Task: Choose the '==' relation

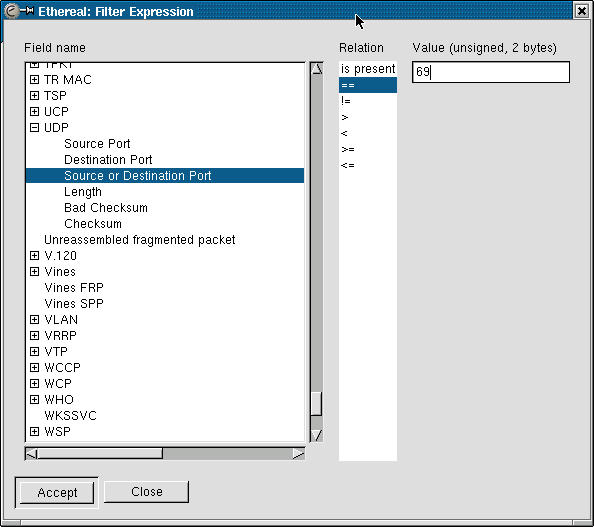Action: [x=368, y=85]
